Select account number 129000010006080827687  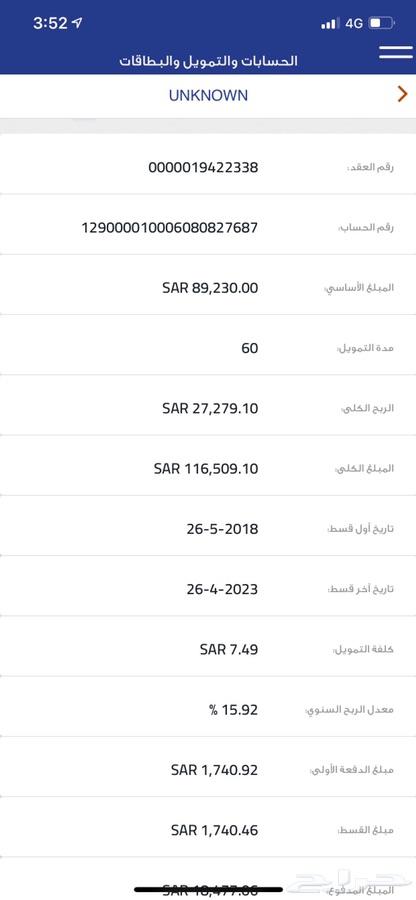point(169,228)
